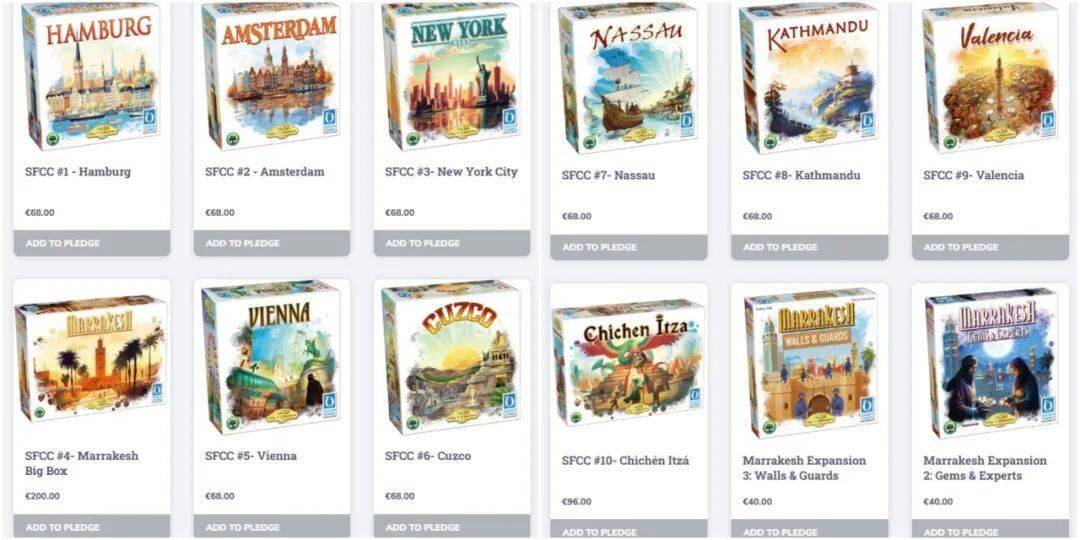
Task: Open the SFCC #10- Chichén Itzá title link
Action: click(625, 460)
